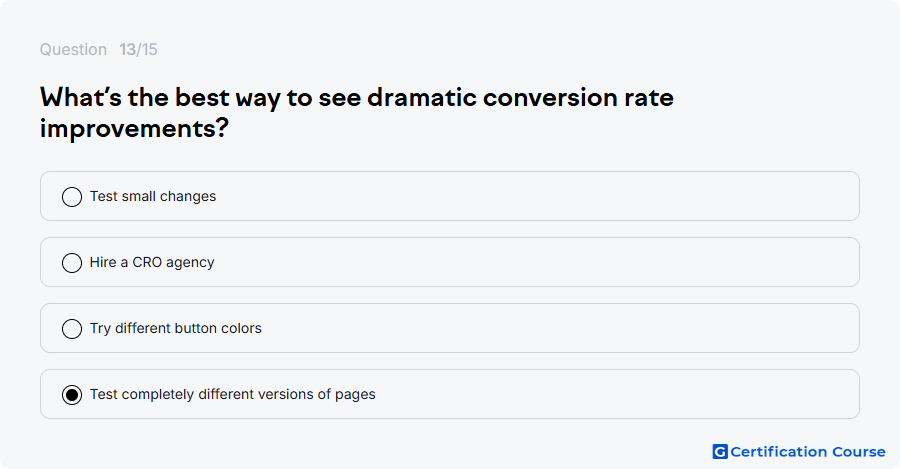The height and width of the screenshot is (469, 900).
Task: Click the word 'Course' in the footer
Action: (859, 452)
